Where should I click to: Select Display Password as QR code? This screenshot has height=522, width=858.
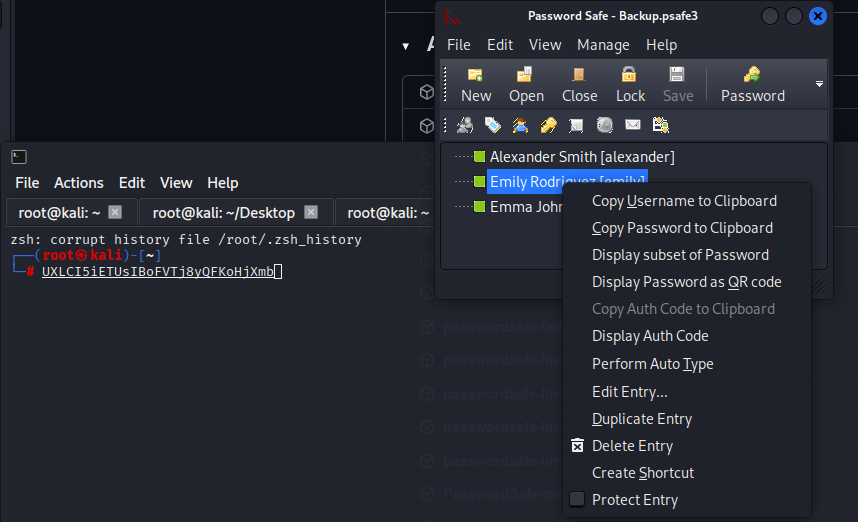[687, 282]
